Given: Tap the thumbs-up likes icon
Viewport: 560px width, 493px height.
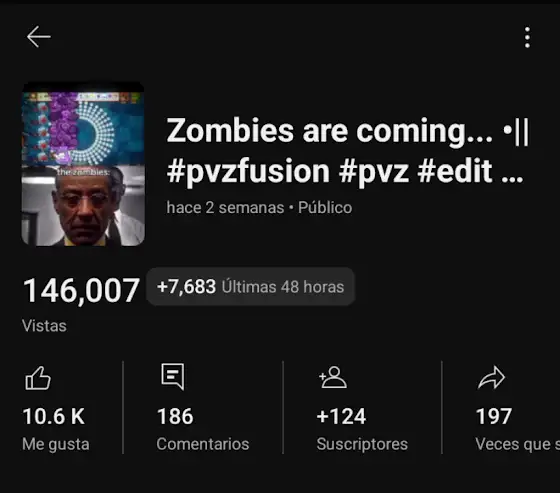Looking at the screenshot, I should point(38,378).
